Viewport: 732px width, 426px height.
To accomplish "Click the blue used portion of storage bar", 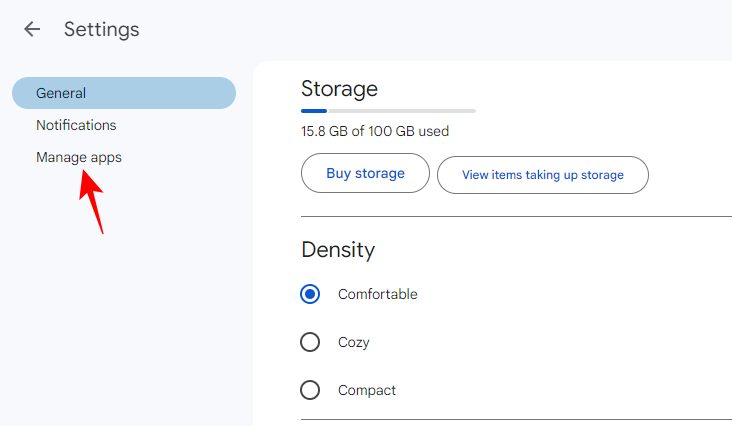I will (x=314, y=110).
